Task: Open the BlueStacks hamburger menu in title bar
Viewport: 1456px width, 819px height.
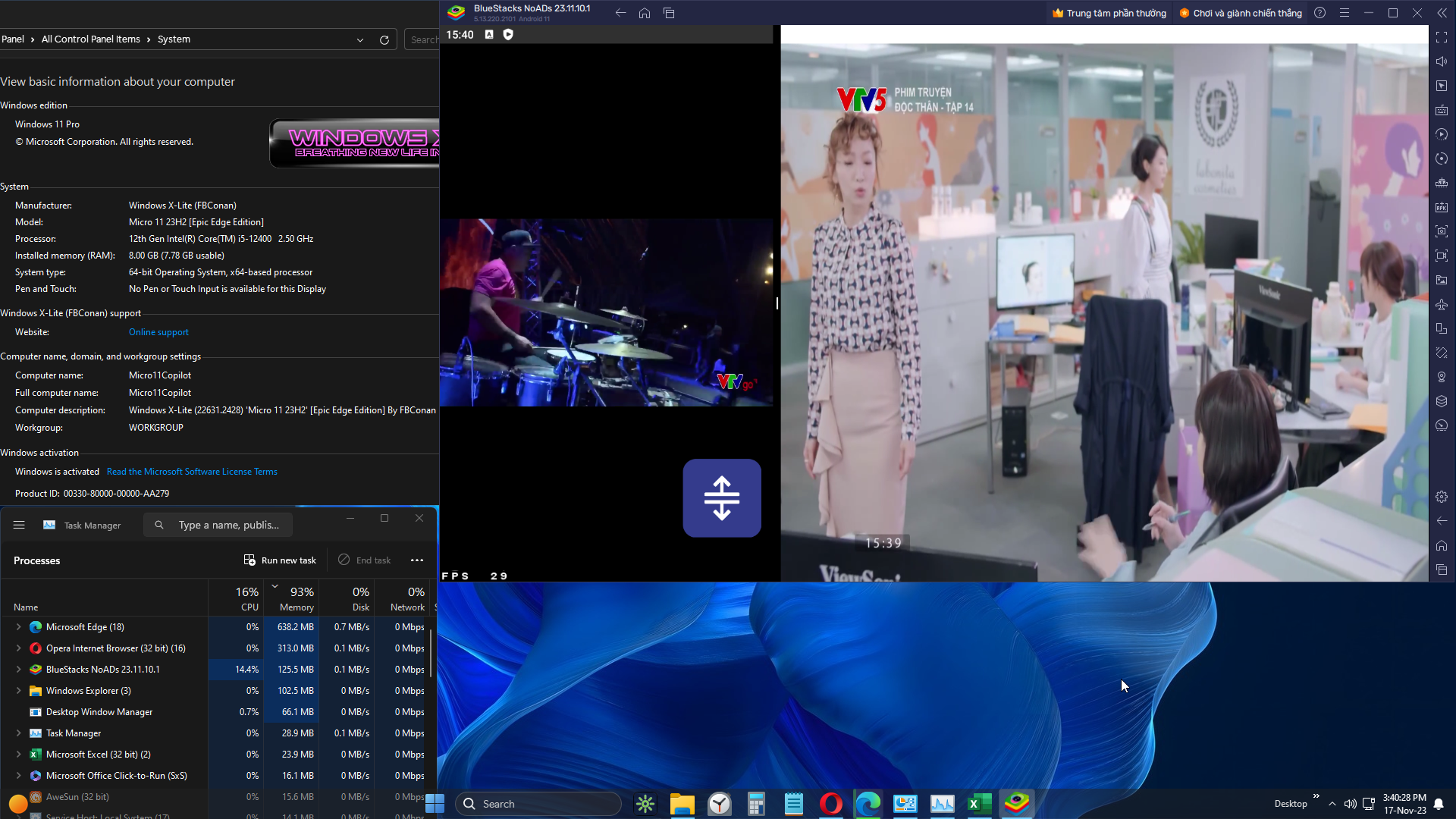Action: 1345,13
